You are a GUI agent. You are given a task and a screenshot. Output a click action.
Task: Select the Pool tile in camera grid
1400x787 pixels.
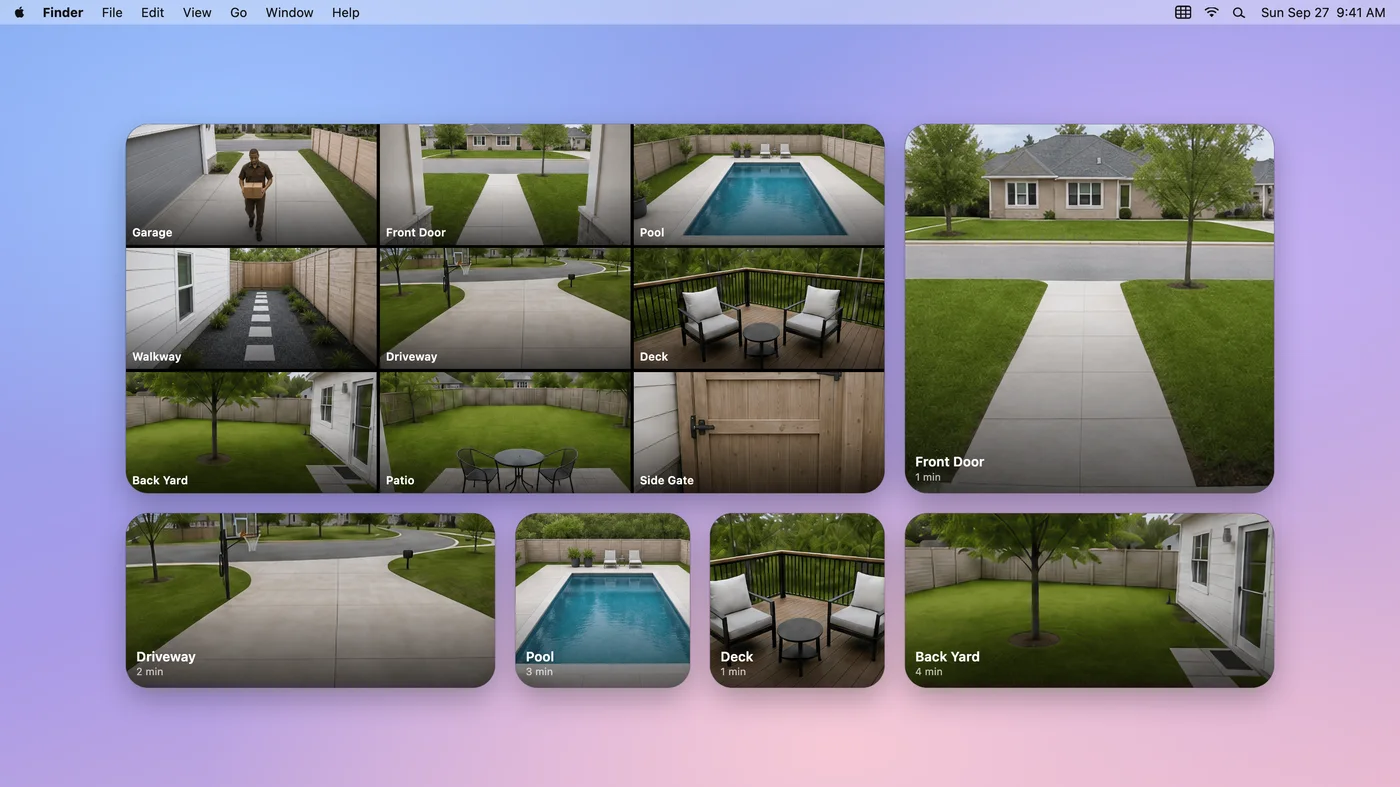click(x=759, y=185)
